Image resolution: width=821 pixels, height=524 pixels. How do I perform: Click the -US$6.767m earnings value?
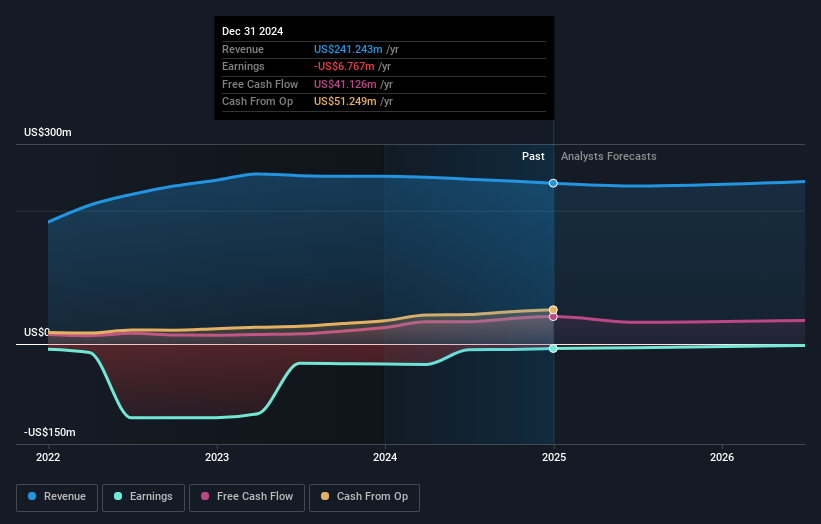click(x=344, y=66)
